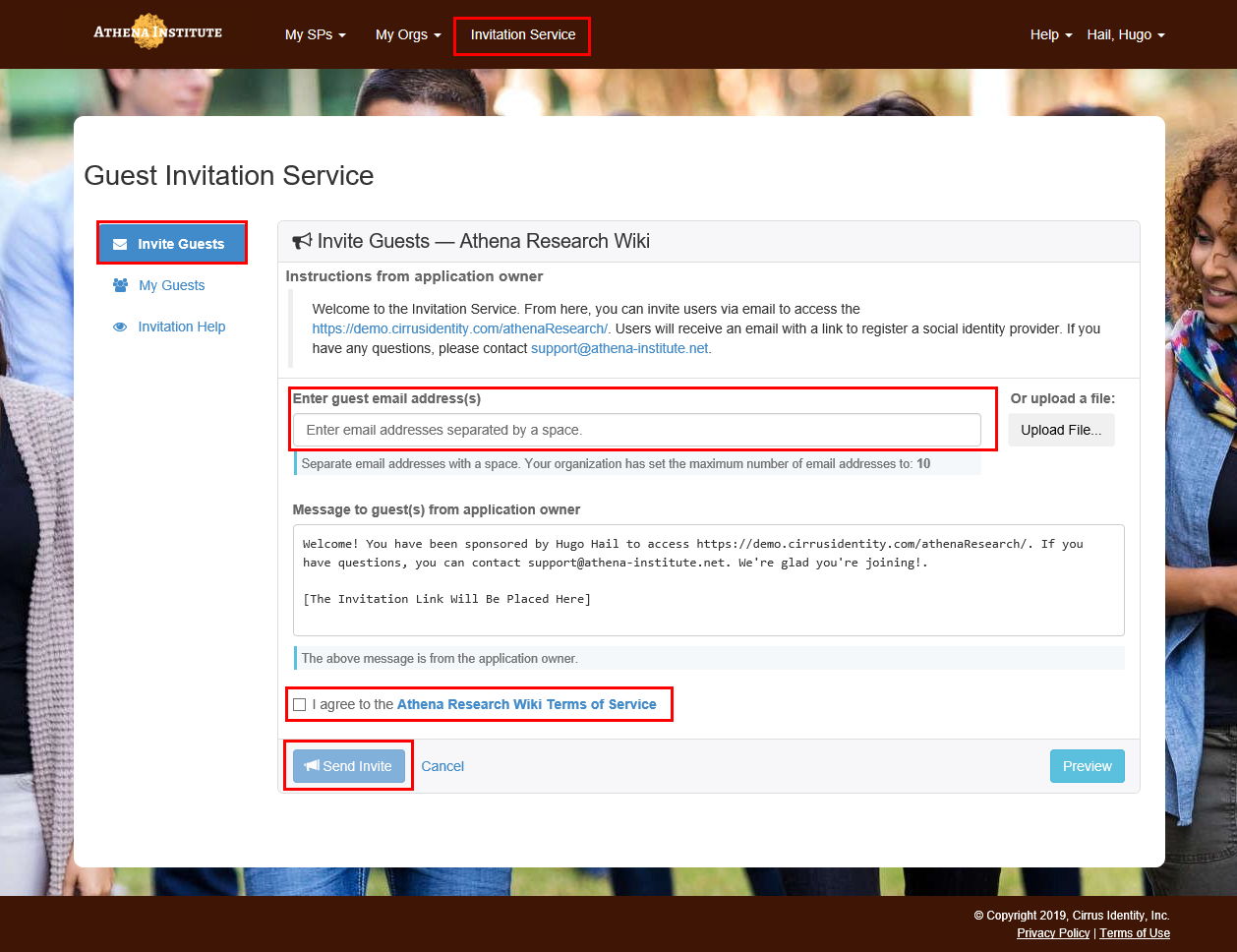Click the Guest Invitation Service heading
Screen dimensions: 1237x952
click(229, 175)
